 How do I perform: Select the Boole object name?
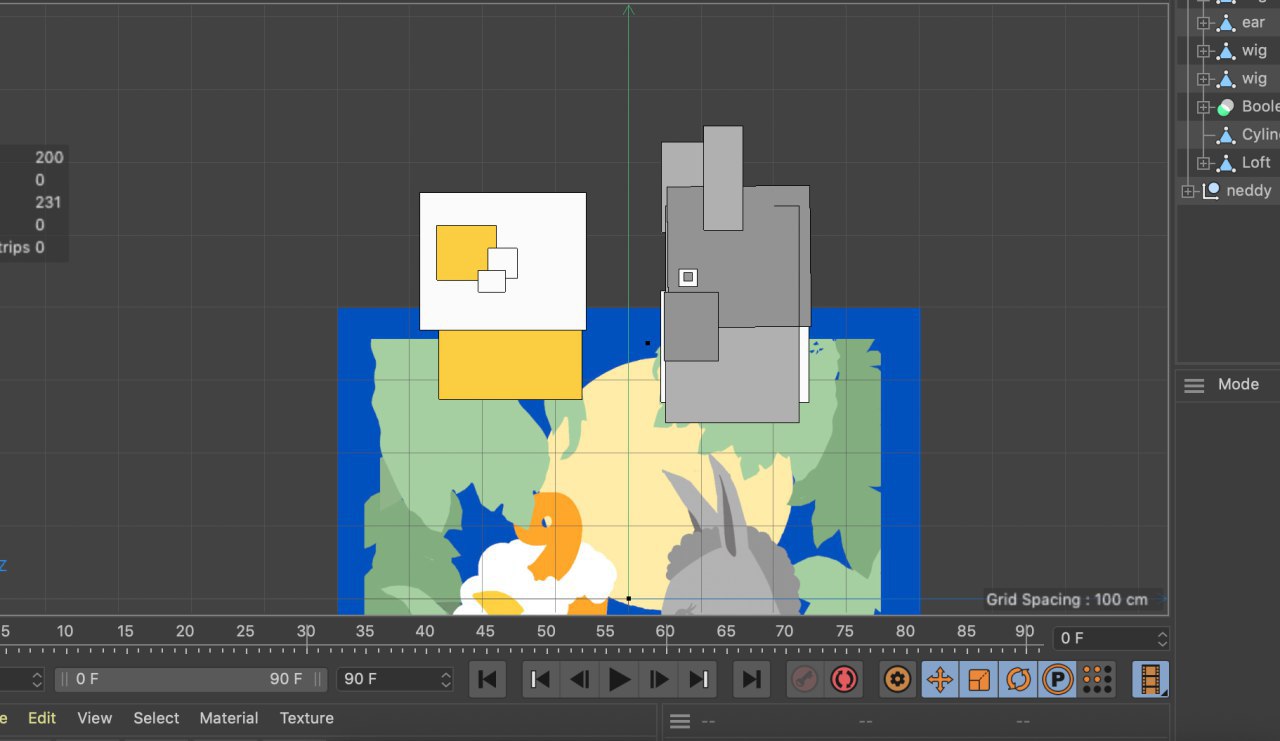click(x=1260, y=106)
